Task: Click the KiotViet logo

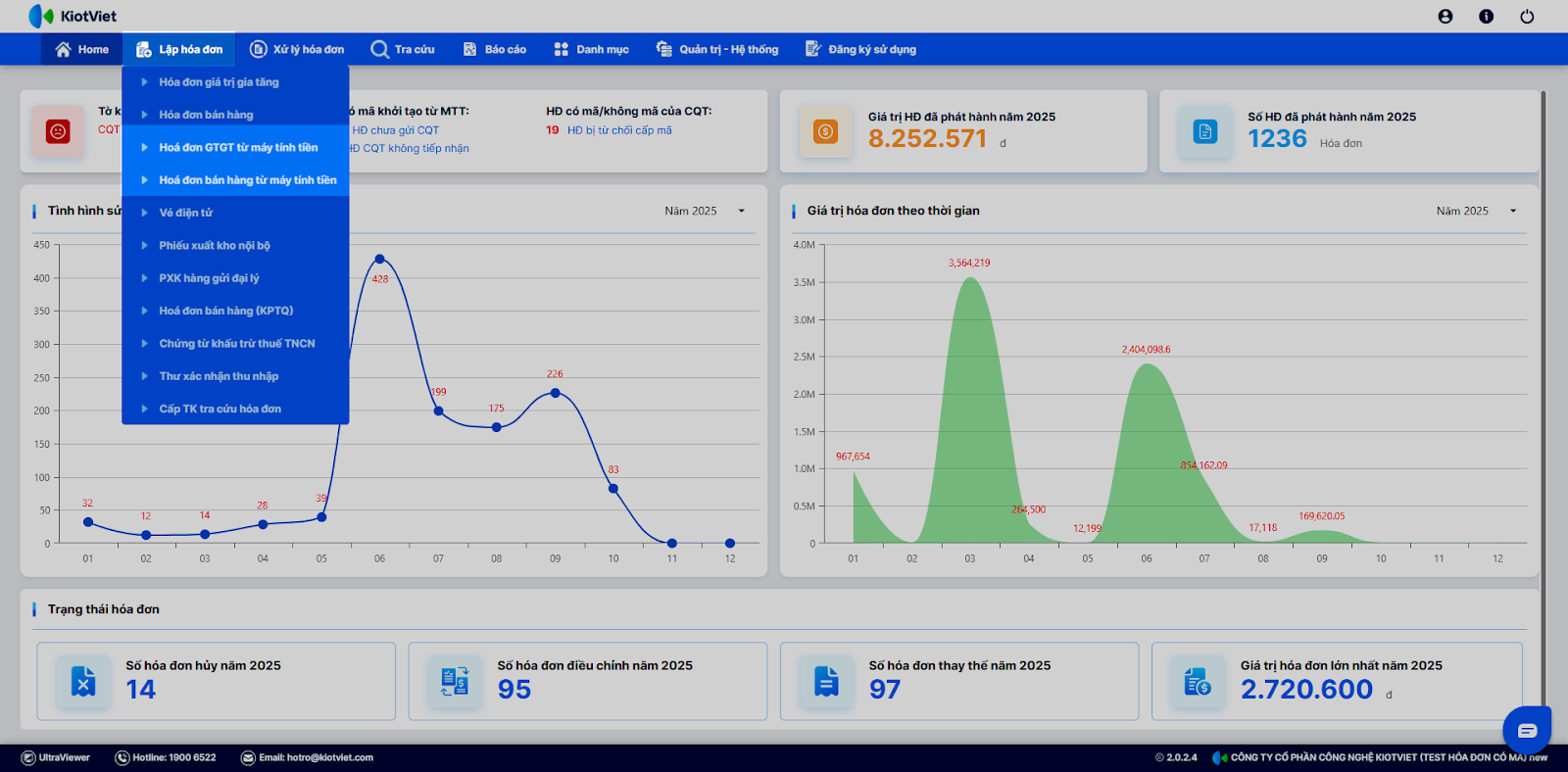Action: (73, 17)
